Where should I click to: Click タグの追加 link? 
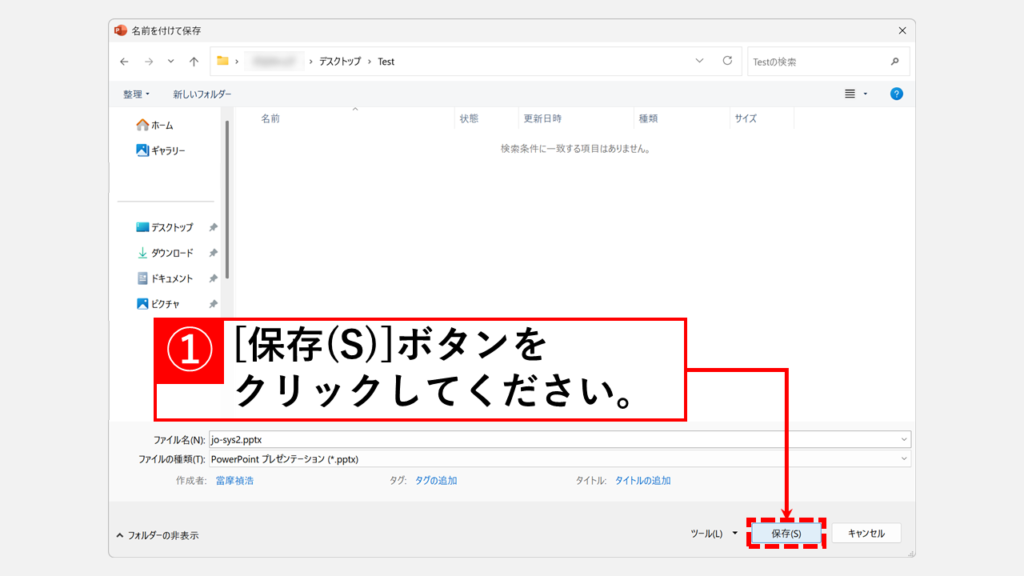tap(436, 481)
